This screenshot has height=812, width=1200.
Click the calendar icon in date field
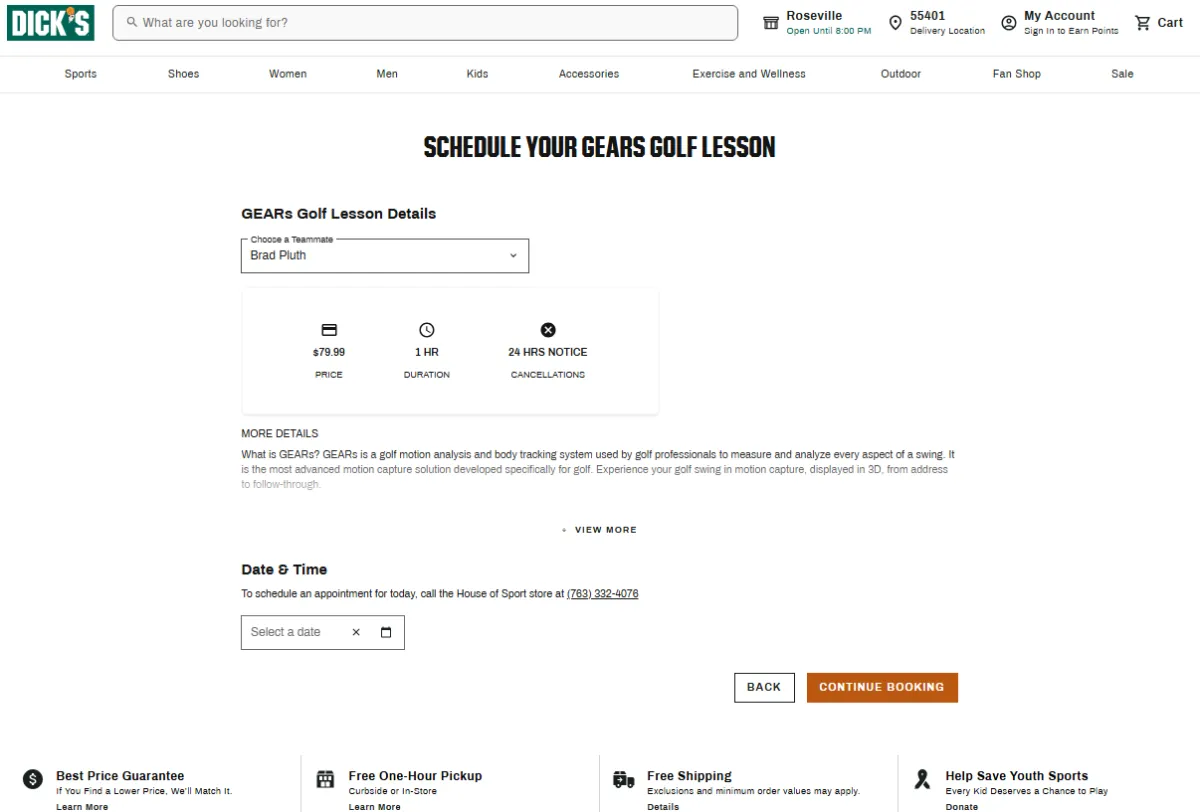(x=386, y=632)
